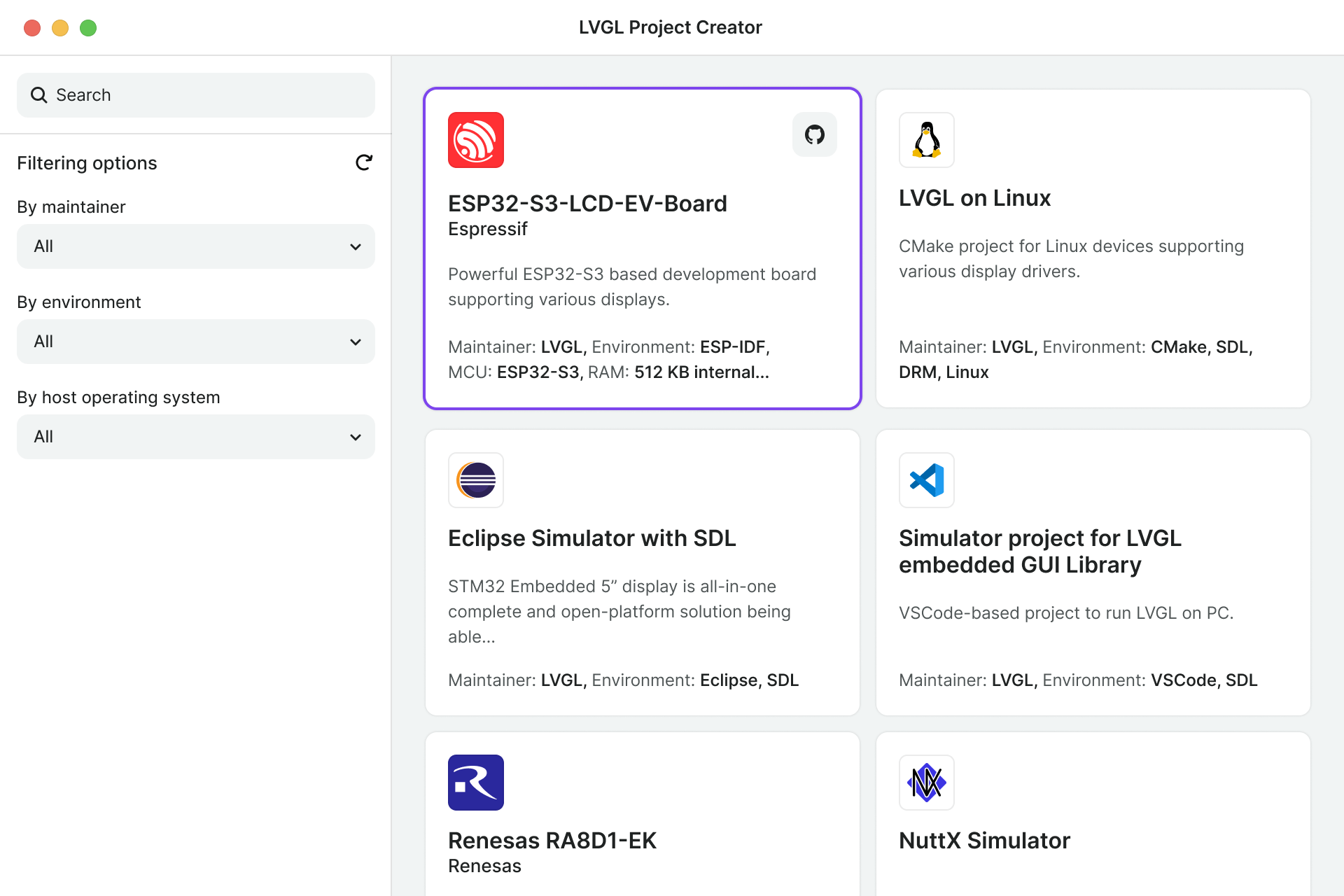Open the By maintainer dropdown
Viewport: 1344px width, 896px height.
tap(196, 246)
